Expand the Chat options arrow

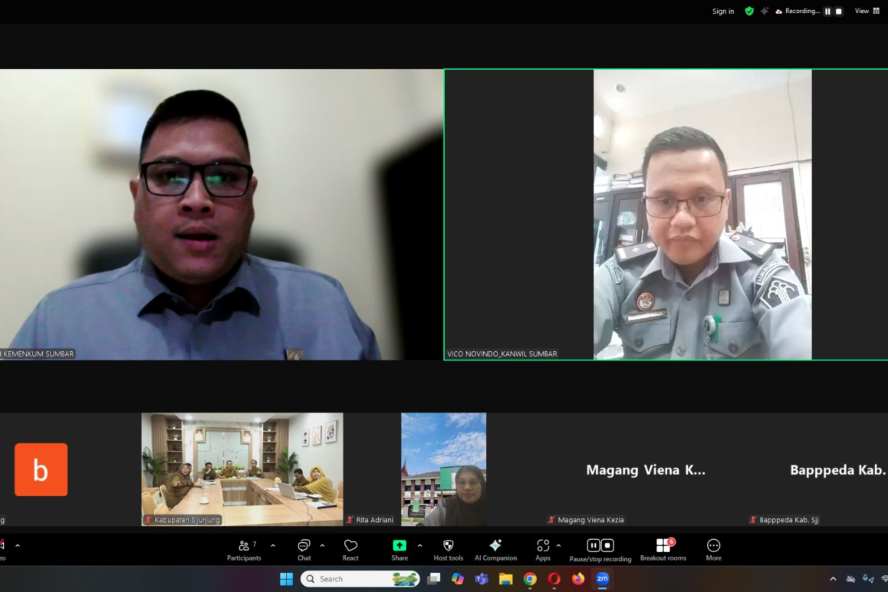pos(322,546)
